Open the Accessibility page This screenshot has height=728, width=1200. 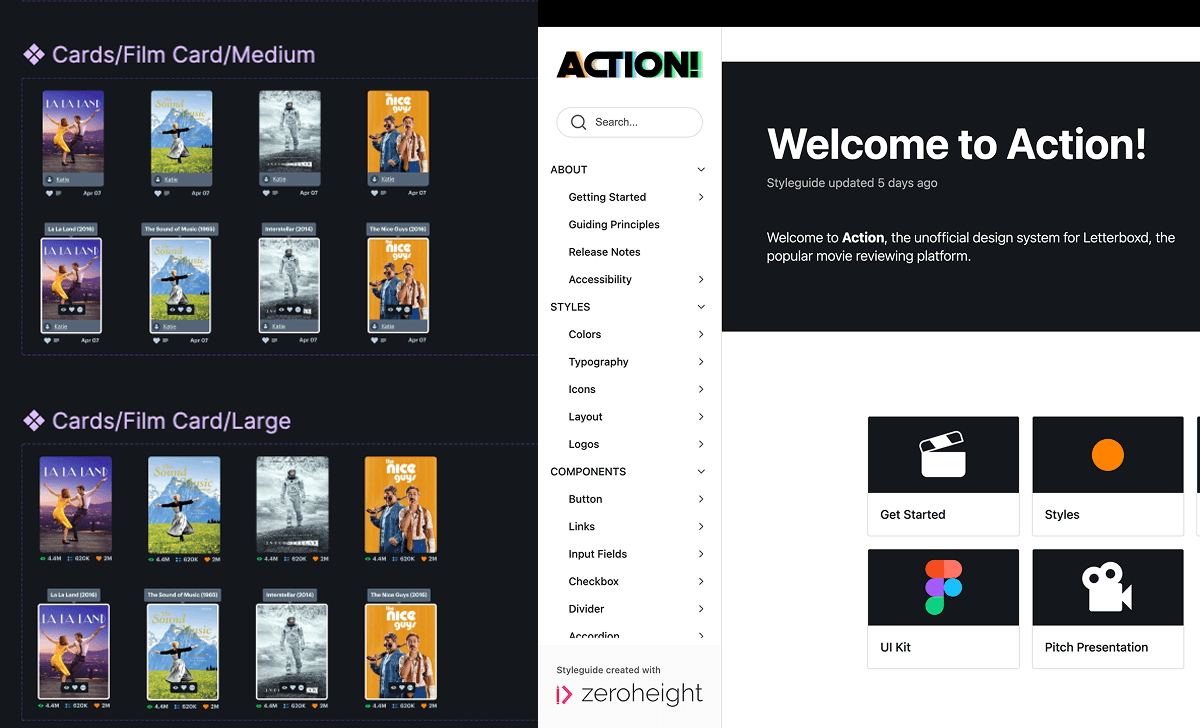[x=600, y=280]
